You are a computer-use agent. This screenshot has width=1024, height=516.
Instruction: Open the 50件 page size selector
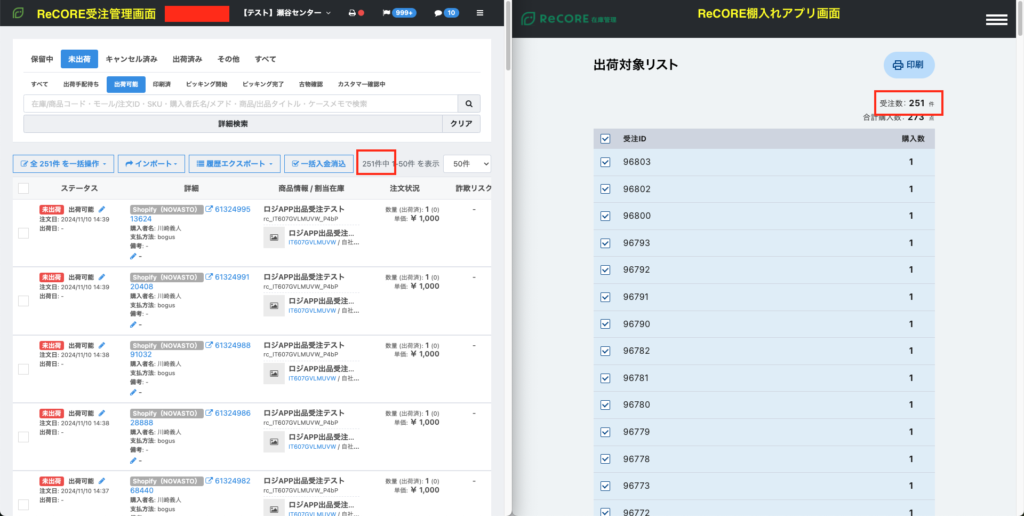coord(467,164)
